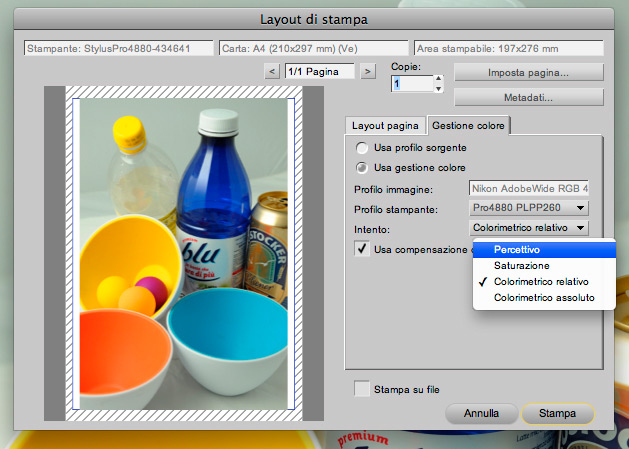Click the Profilo immagine field
The height and width of the screenshot is (449, 629).
click(528, 188)
